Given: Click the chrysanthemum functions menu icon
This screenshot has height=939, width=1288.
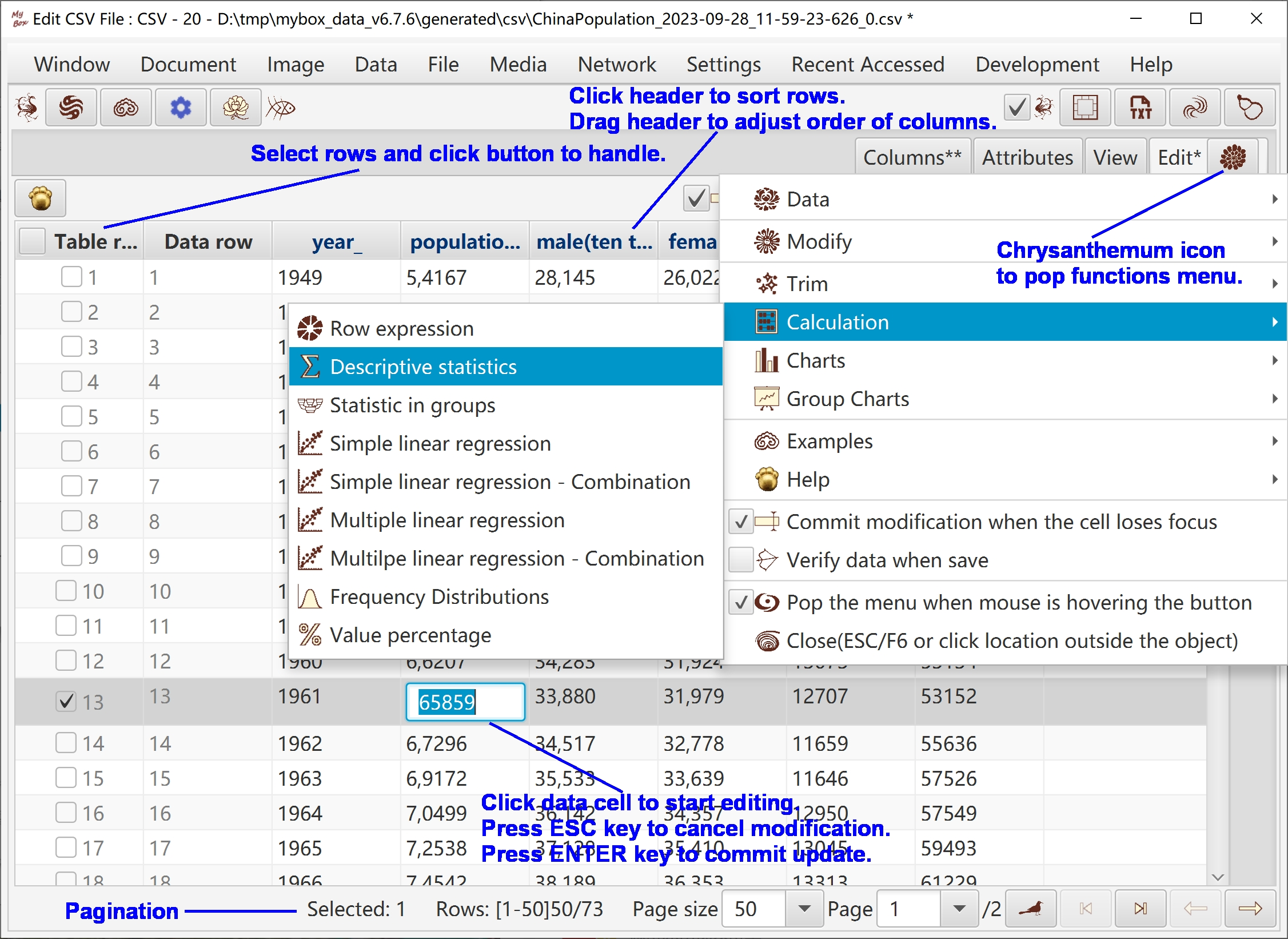Looking at the screenshot, I should click(x=1233, y=157).
